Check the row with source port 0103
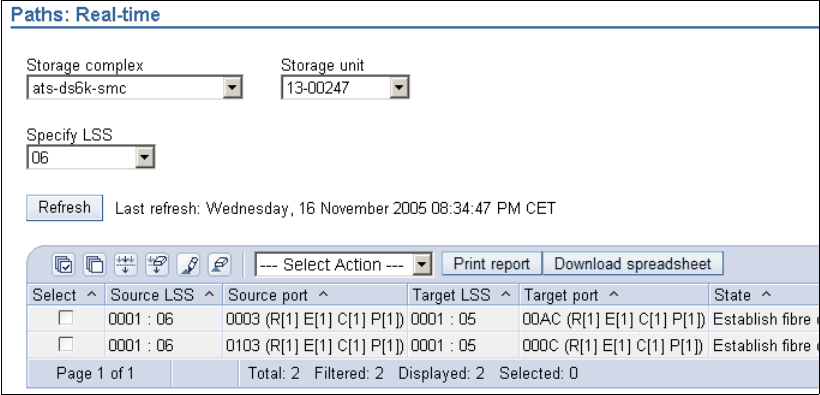Screen dimensions: 820x395 click(x=66, y=344)
